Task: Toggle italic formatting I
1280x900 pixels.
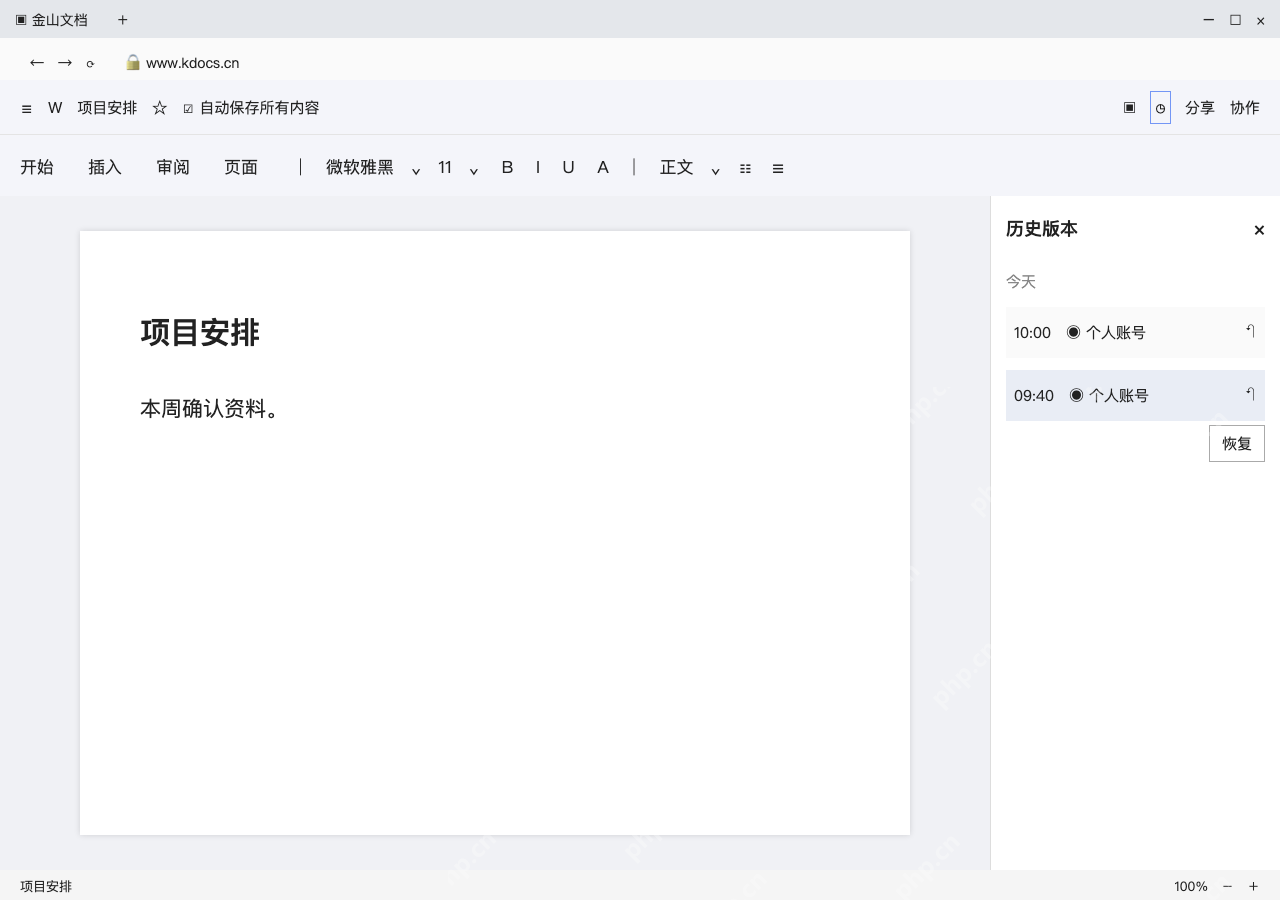Action: [538, 167]
